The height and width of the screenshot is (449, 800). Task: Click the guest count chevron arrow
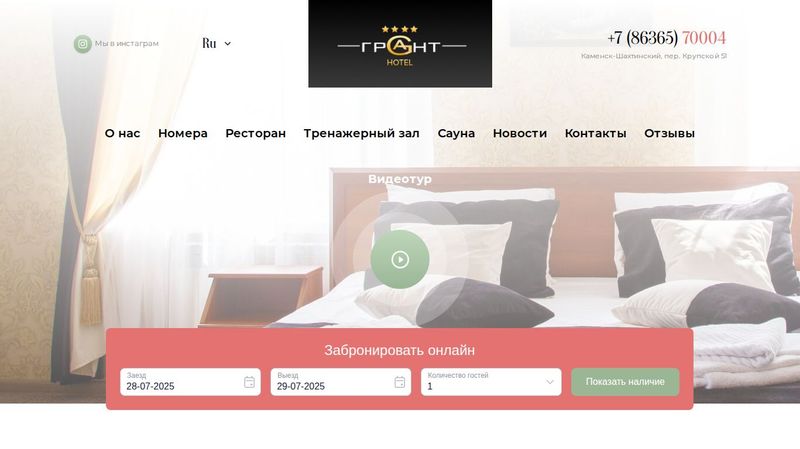pos(549,382)
